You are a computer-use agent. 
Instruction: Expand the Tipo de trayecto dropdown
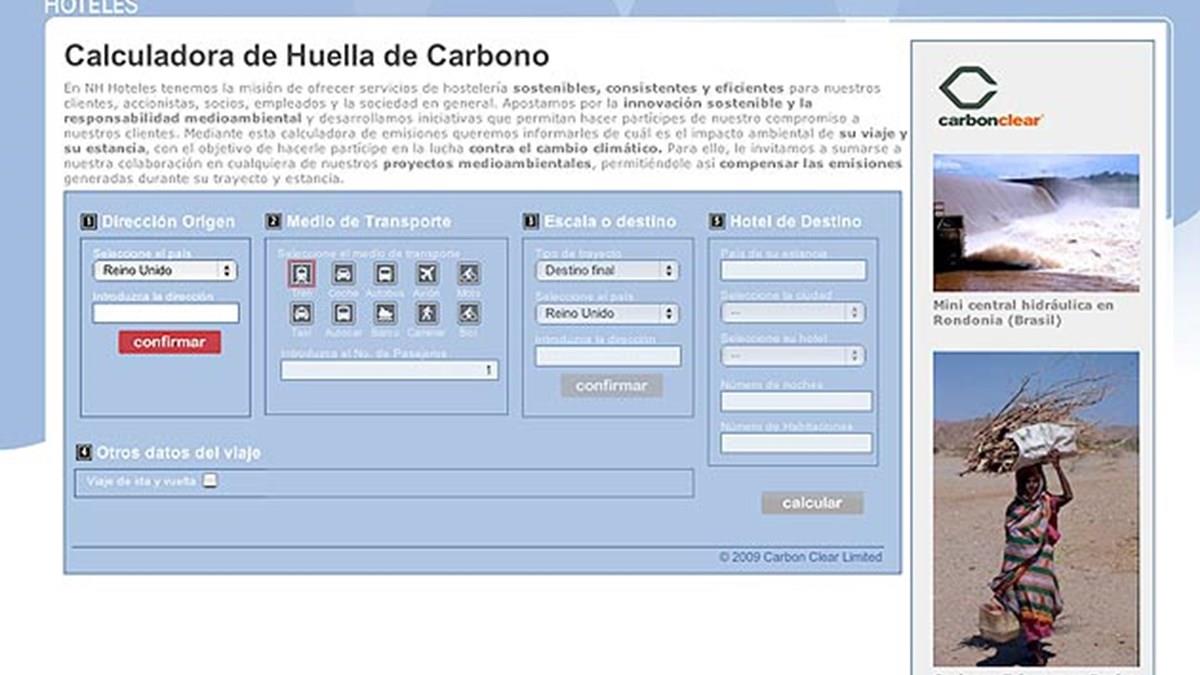point(607,270)
